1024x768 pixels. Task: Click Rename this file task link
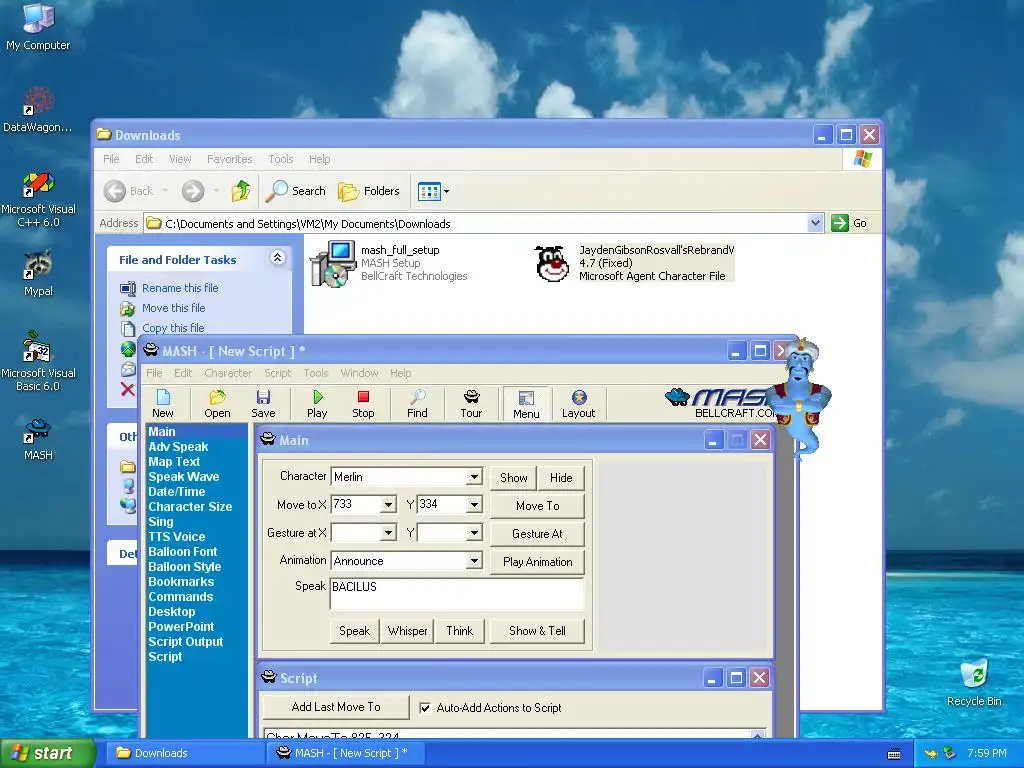click(180, 288)
